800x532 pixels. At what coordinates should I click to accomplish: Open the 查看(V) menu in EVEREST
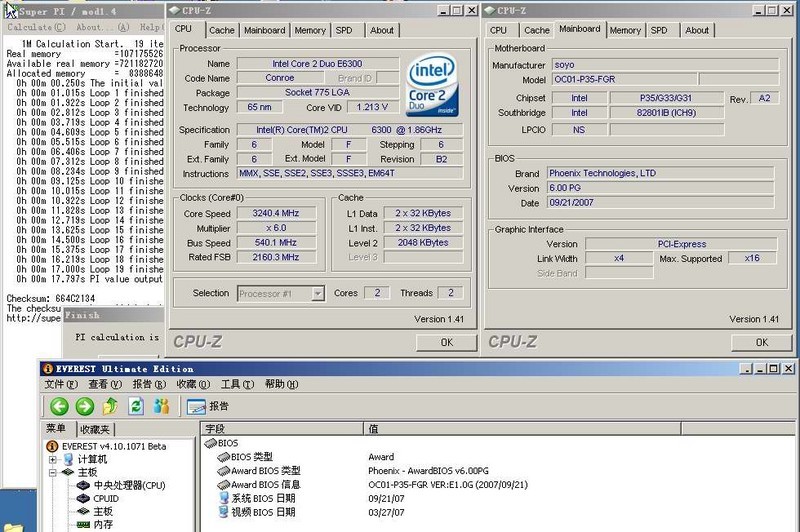pos(105,384)
